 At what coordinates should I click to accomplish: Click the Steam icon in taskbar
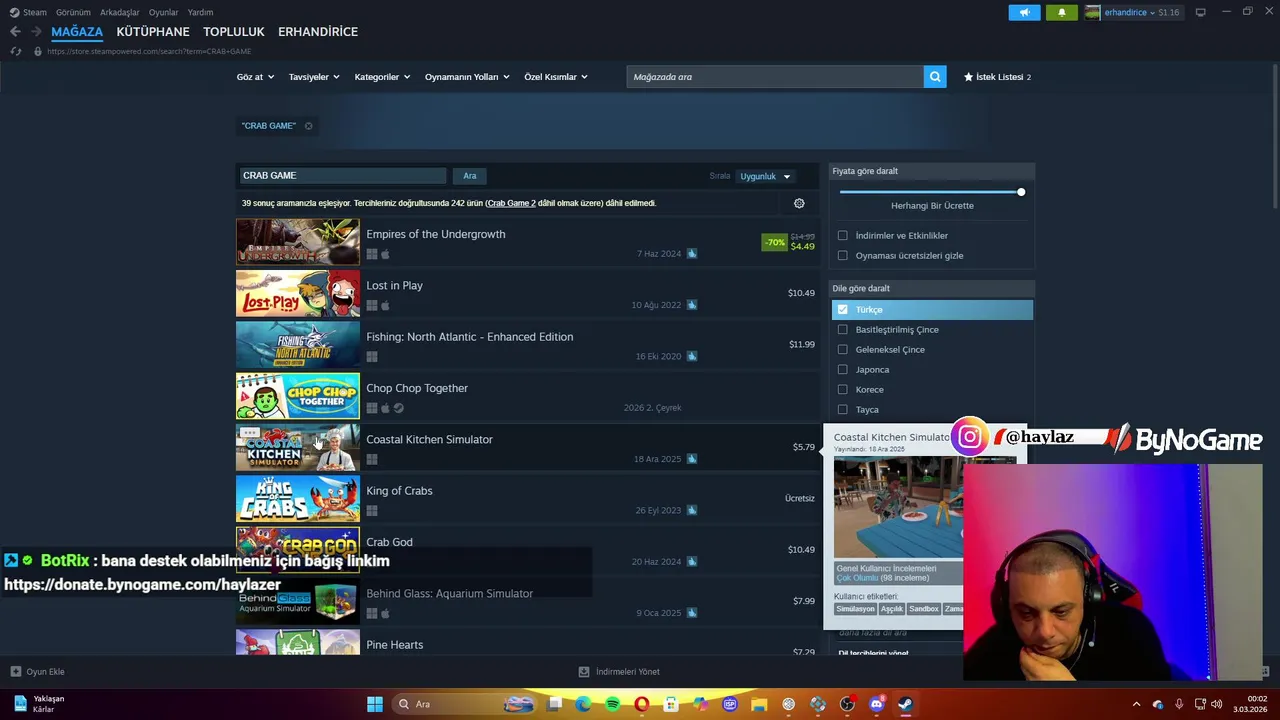tap(905, 704)
